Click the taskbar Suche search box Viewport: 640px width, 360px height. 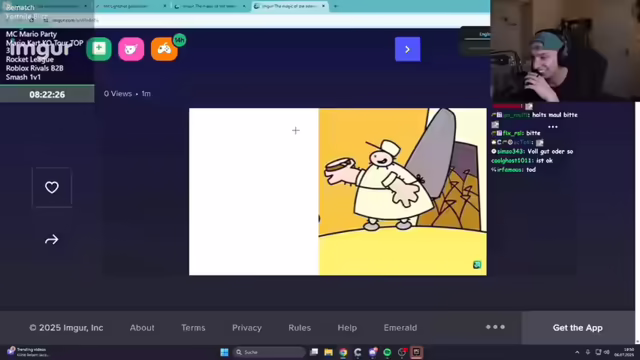click(269, 352)
